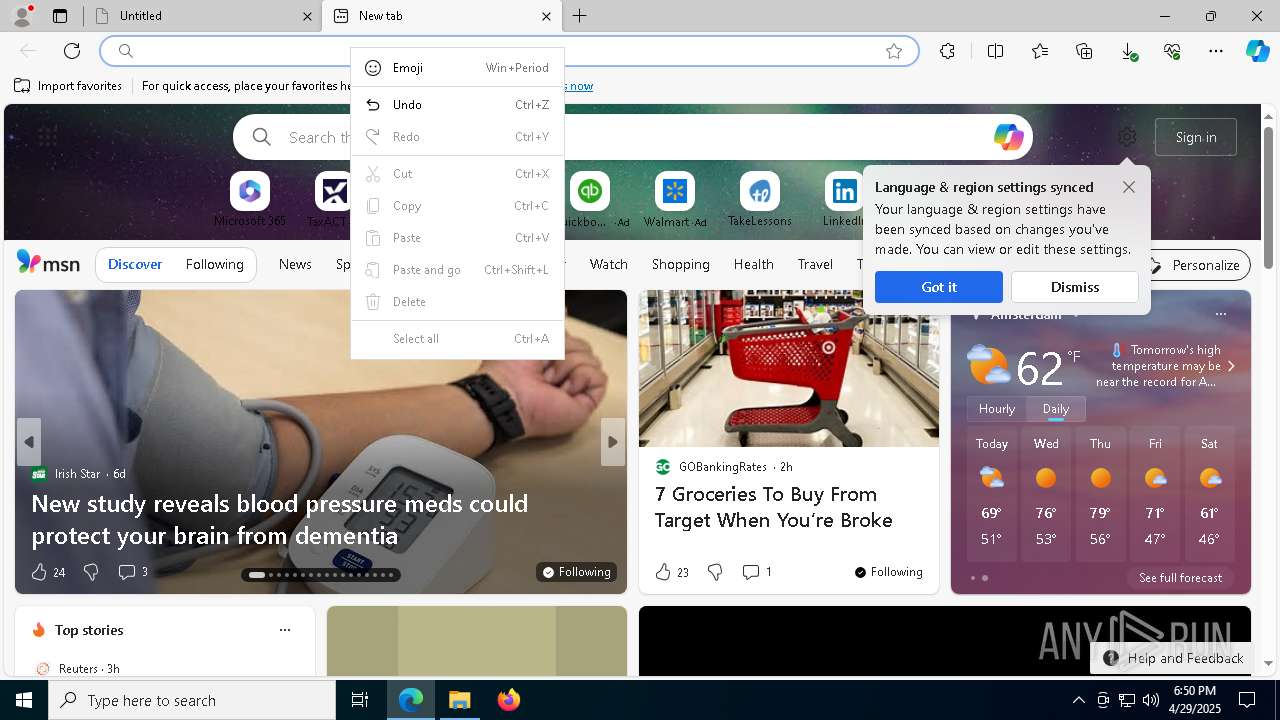Click the page vertical scrollbar thumb

pos(1268,197)
